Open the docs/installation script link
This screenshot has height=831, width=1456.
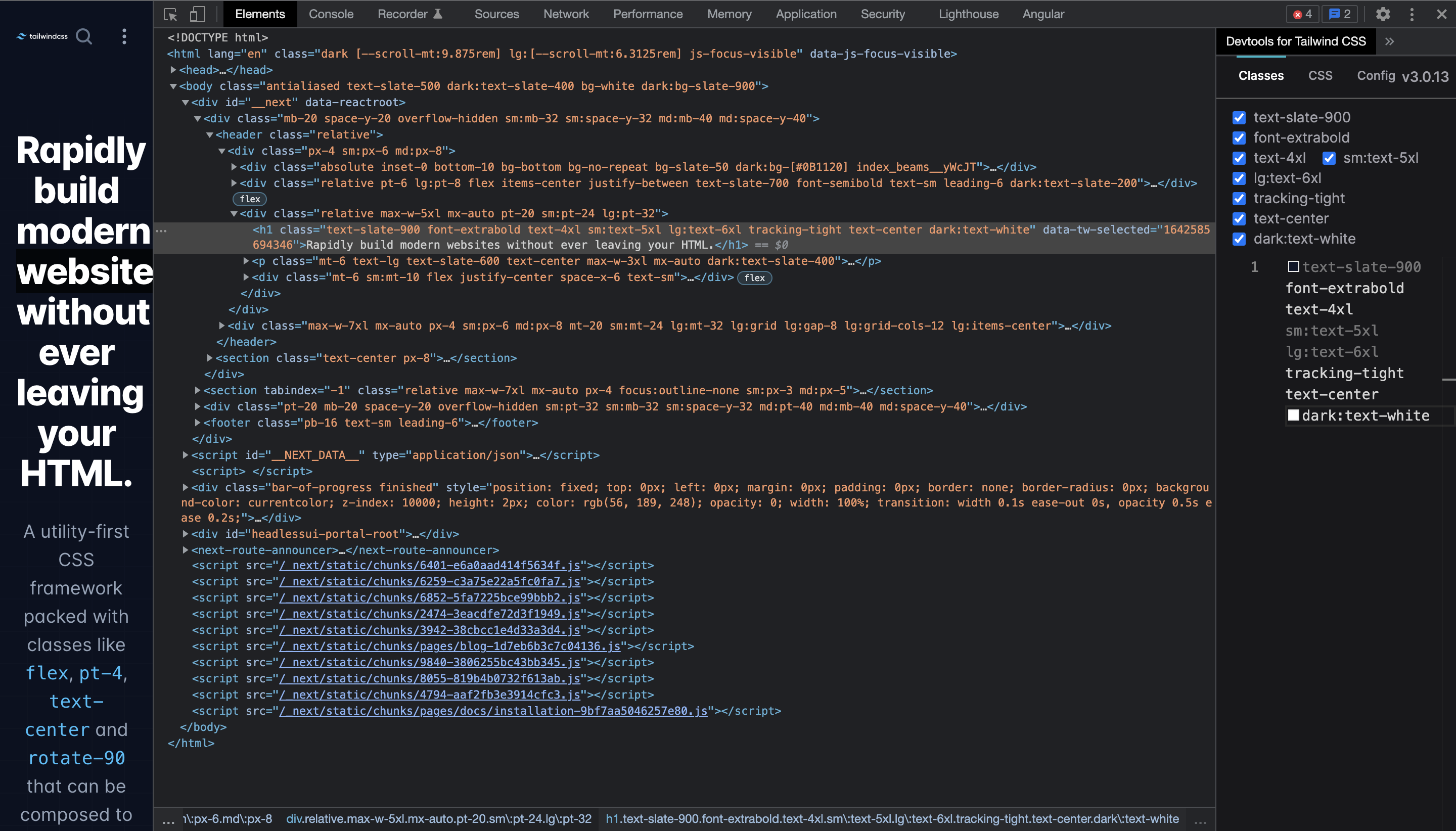493,711
